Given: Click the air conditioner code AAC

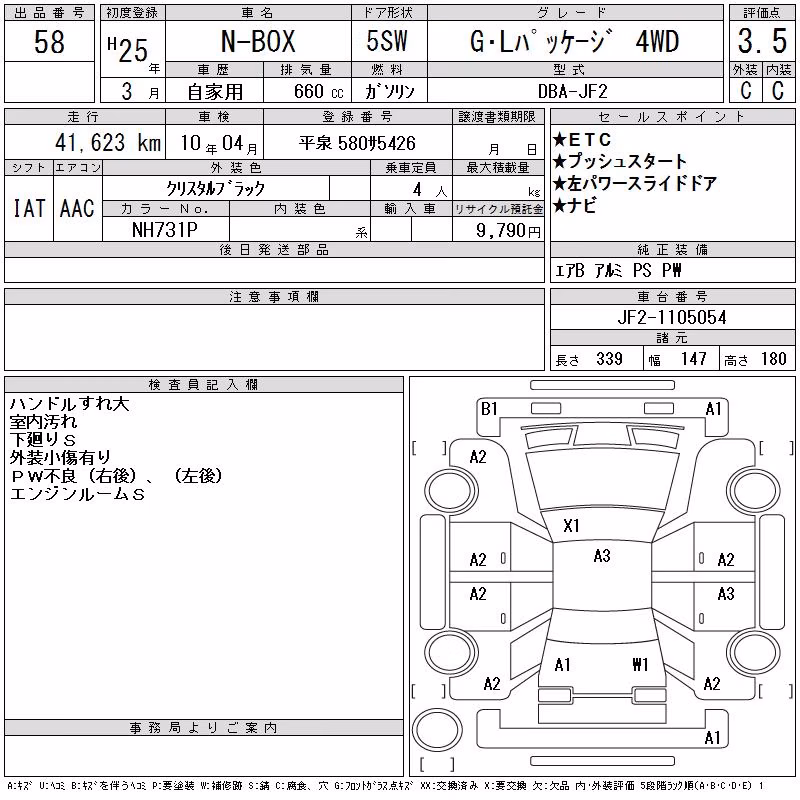Looking at the screenshot, I should click(78, 209).
